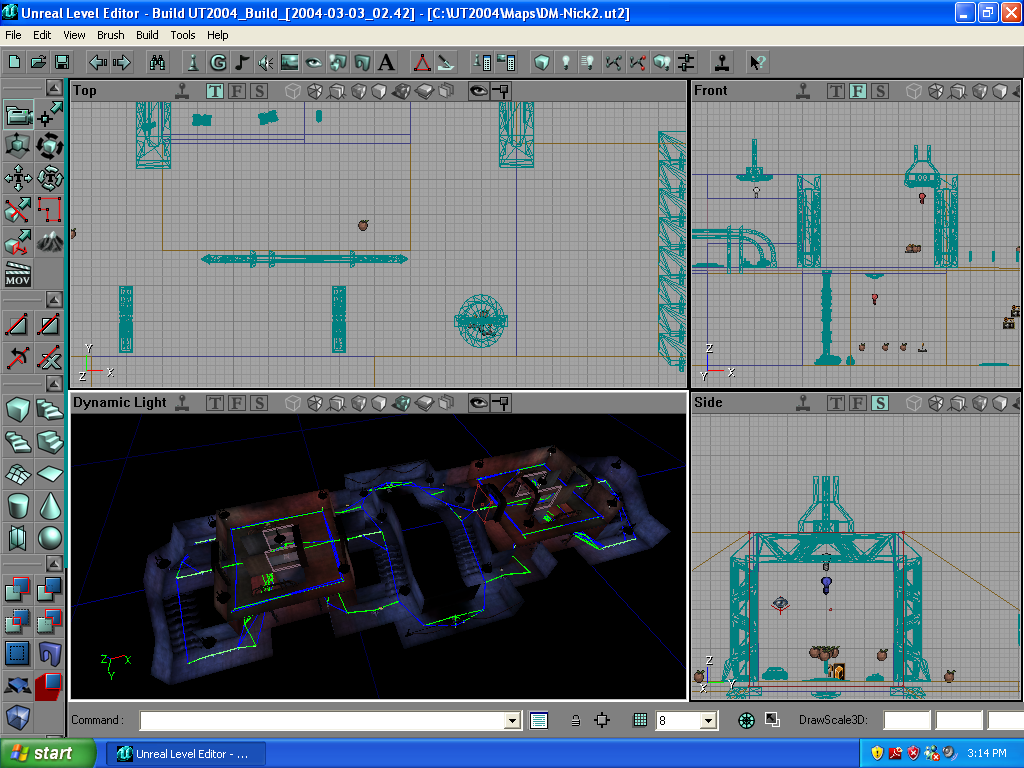Open Build Options sliders icon
The width and height of the screenshot is (1024, 768).
(686, 63)
